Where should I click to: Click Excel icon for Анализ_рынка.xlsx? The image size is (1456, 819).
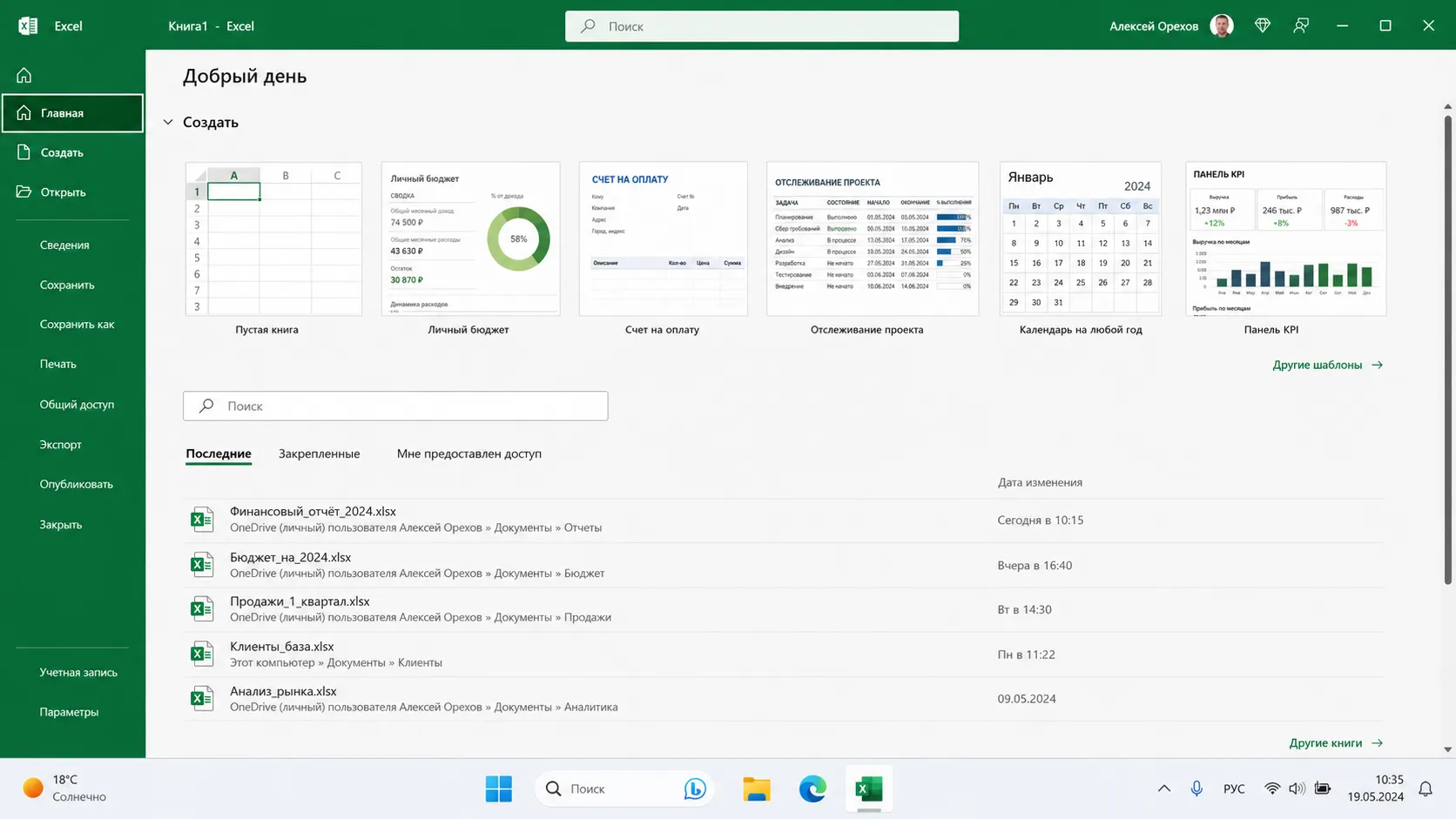202,698
